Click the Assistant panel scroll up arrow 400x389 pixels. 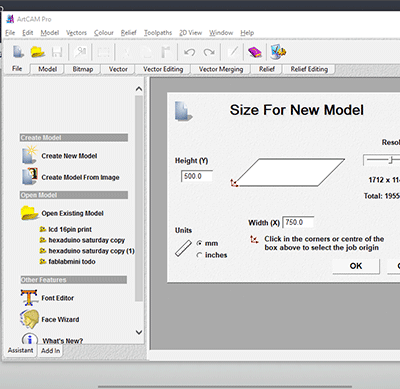point(139,89)
